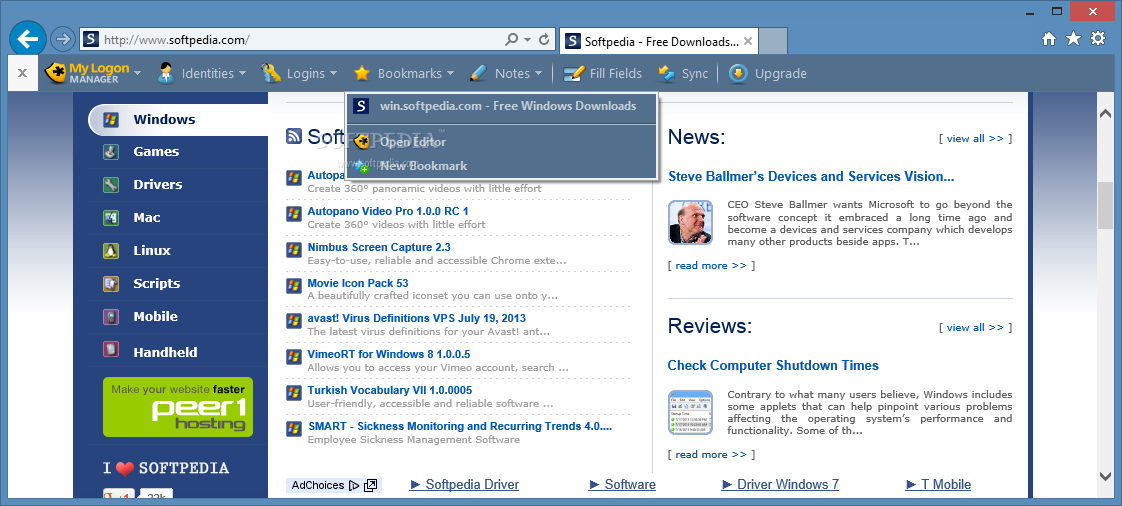The width and height of the screenshot is (1122, 506).
Task: Click the Sync toolbar button
Action: tap(683, 73)
